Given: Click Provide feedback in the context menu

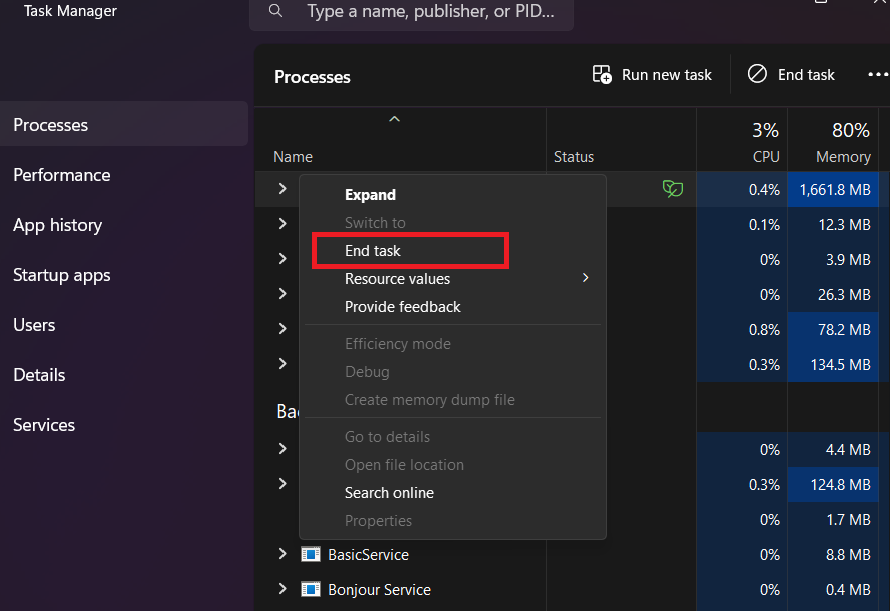Looking at the screenshot, I should pyautogui.click(x=402, y=306).
